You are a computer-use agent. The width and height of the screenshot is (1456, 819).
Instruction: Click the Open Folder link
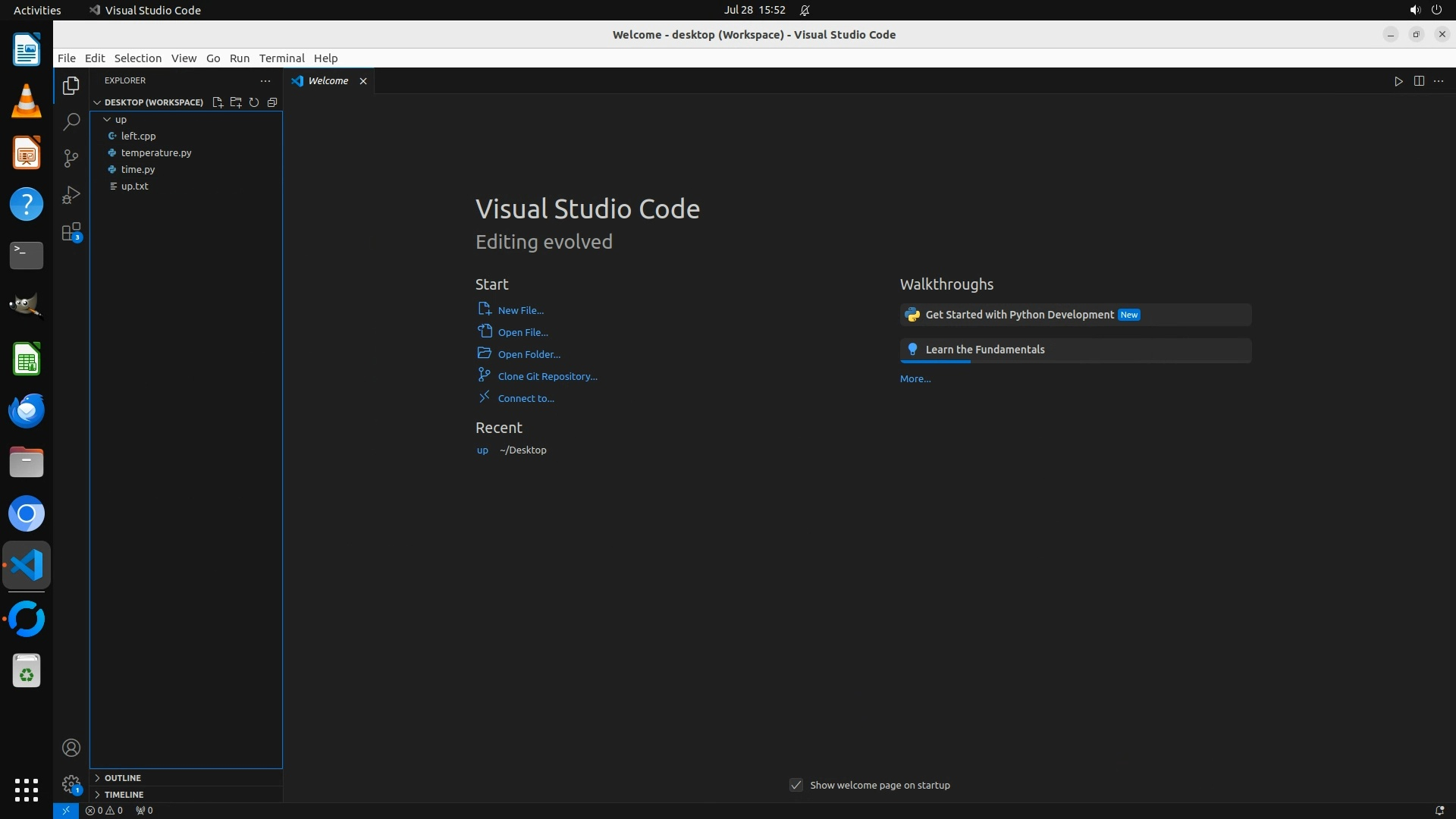click(x=529, y=354)
